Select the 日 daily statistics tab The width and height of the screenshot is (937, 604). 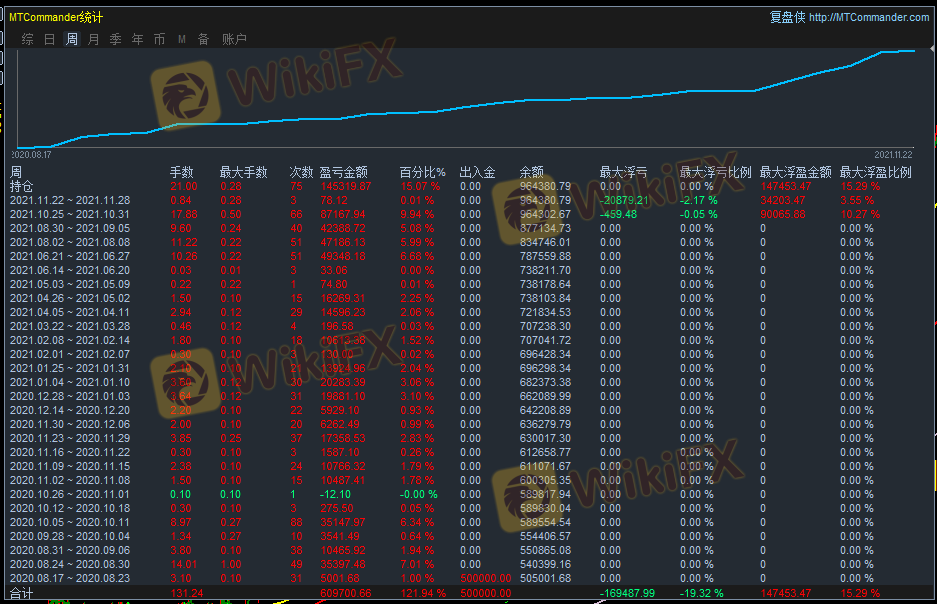(50, 39)
